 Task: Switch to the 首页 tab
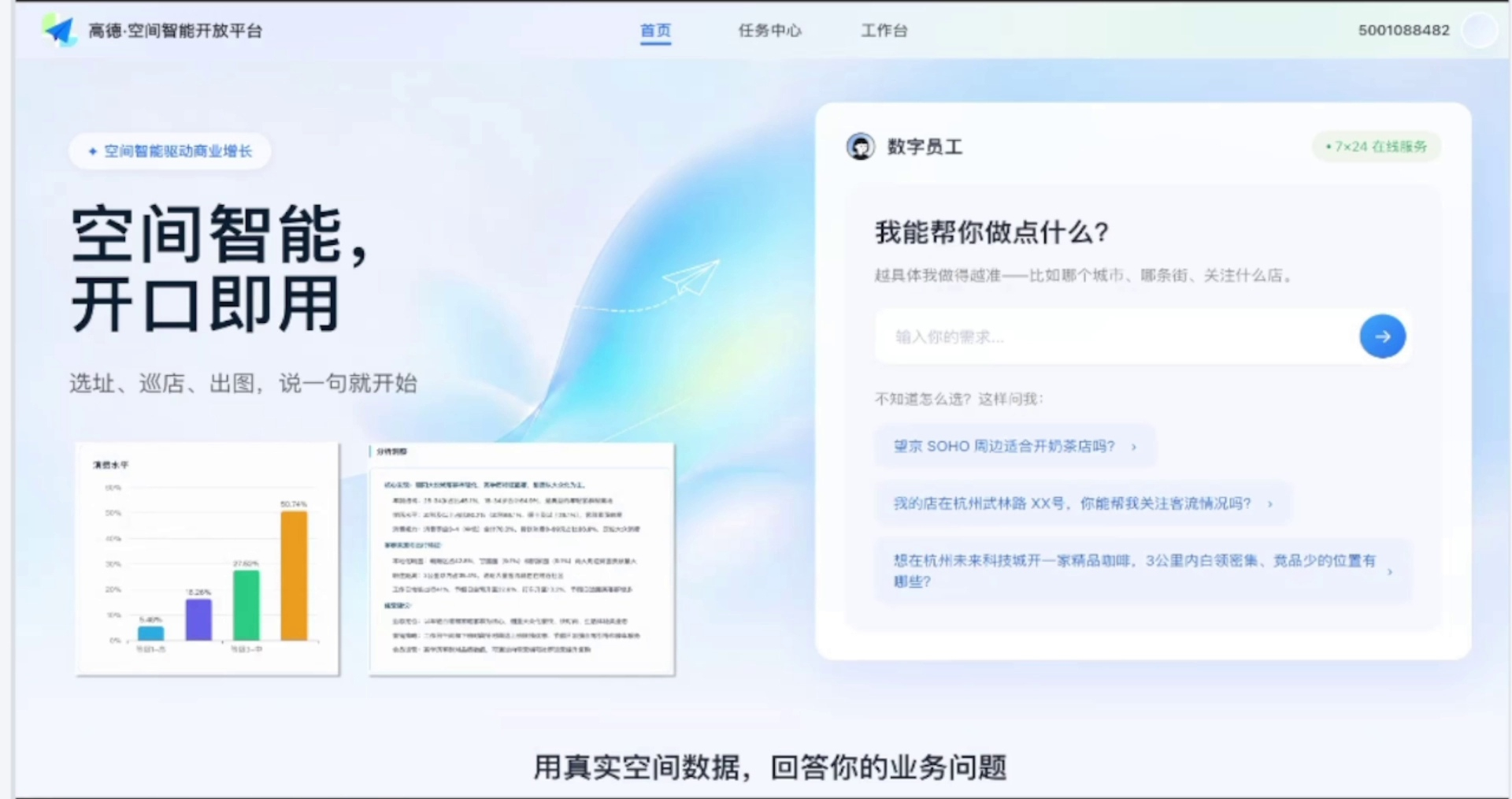click(655, 31)
